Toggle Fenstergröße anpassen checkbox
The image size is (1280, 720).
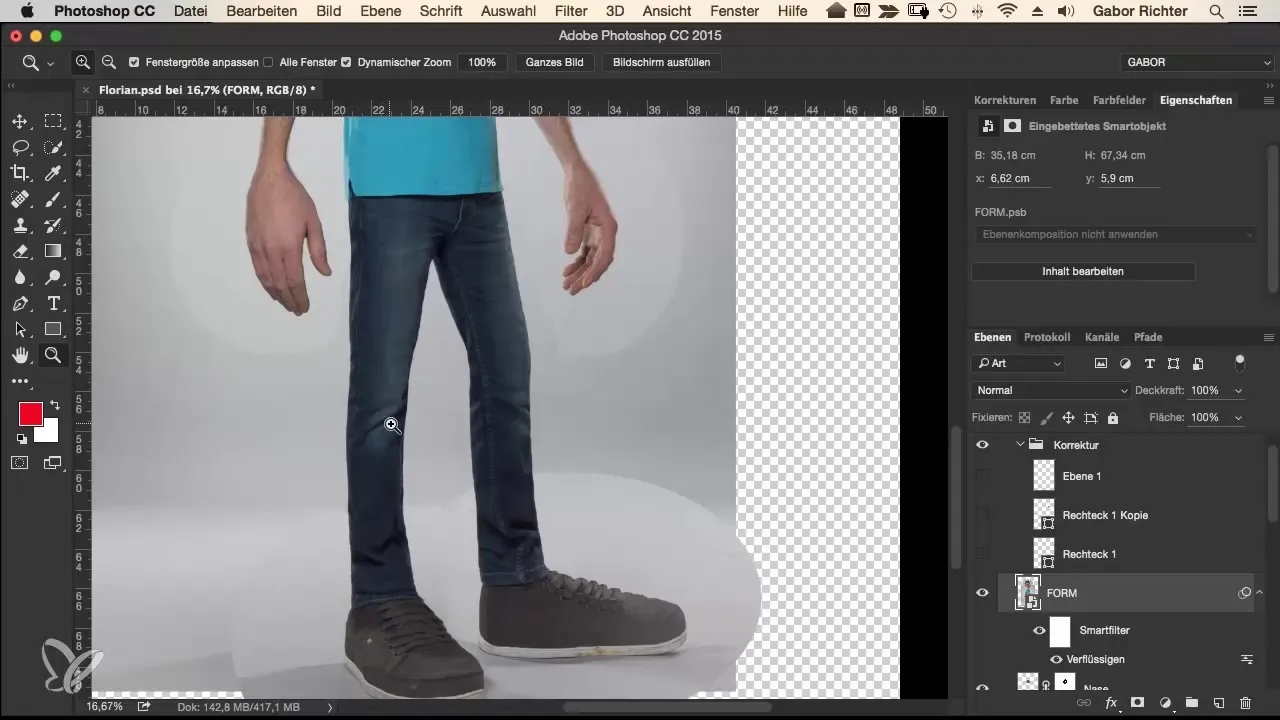[x=134, y=62]
